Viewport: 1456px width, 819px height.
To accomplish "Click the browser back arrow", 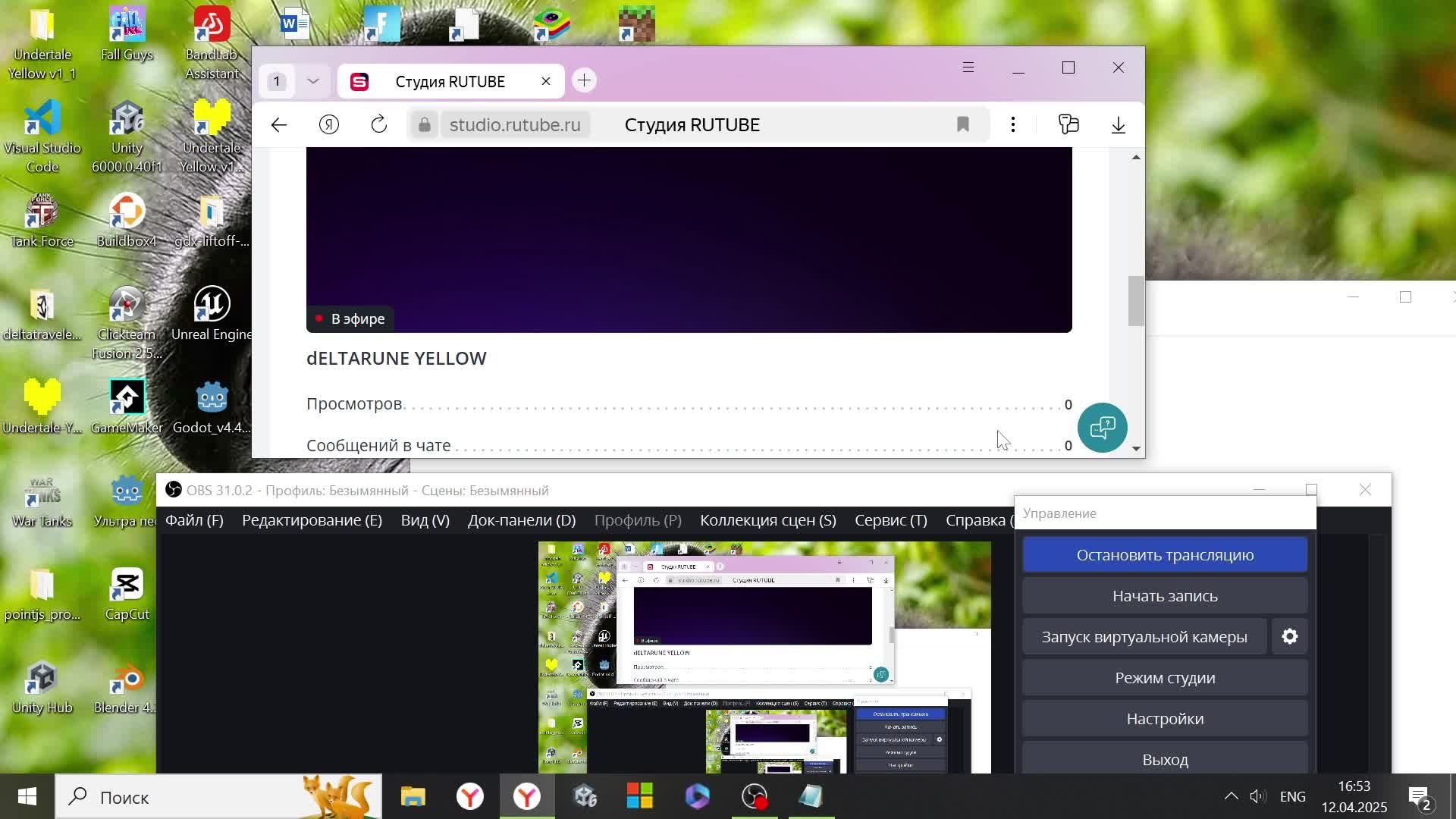I will click(x=279, y=125).
